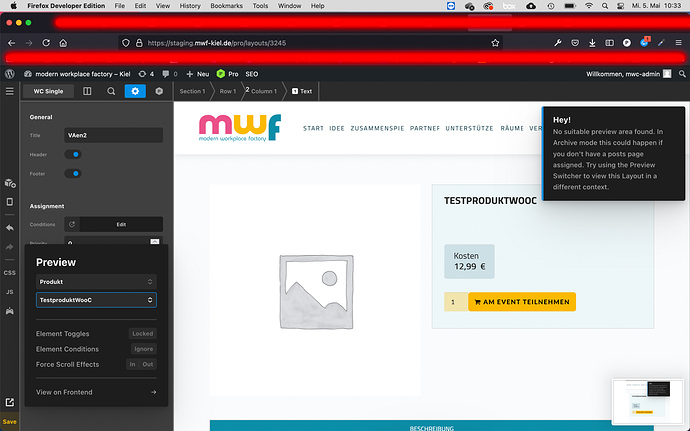
Task: Click AM EVENT TEILNEHMEN button
Action: pos(522,302)
